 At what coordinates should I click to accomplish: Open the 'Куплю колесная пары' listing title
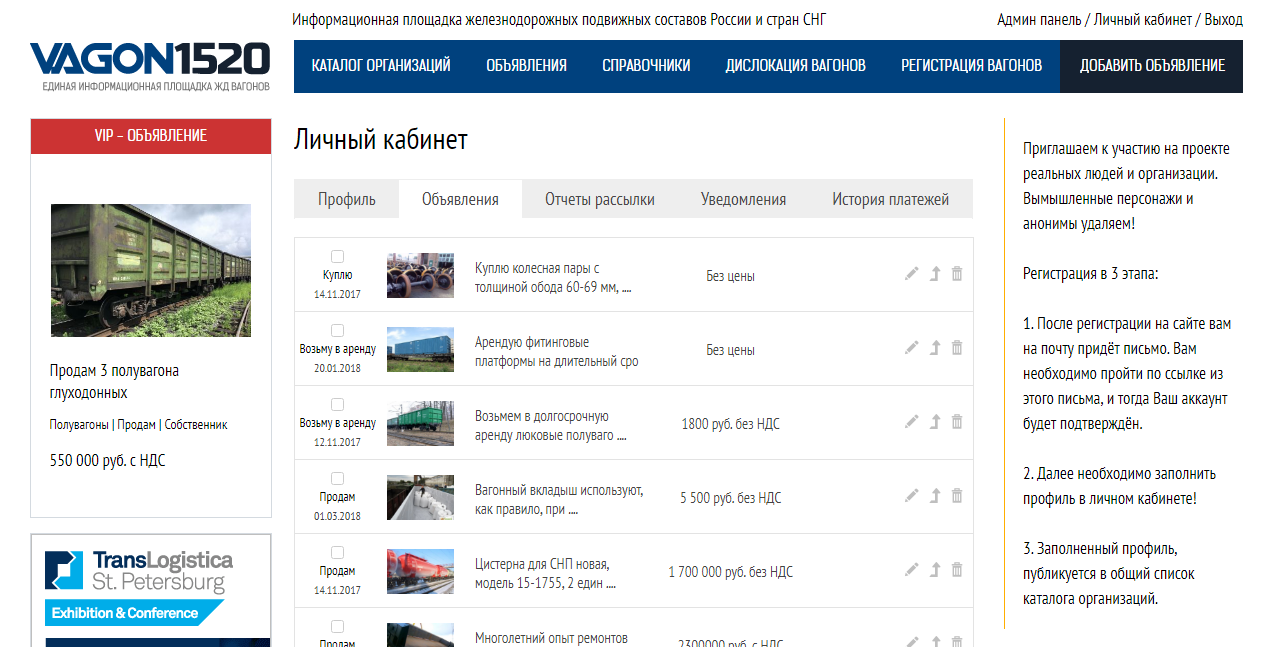tap(553, 278)
